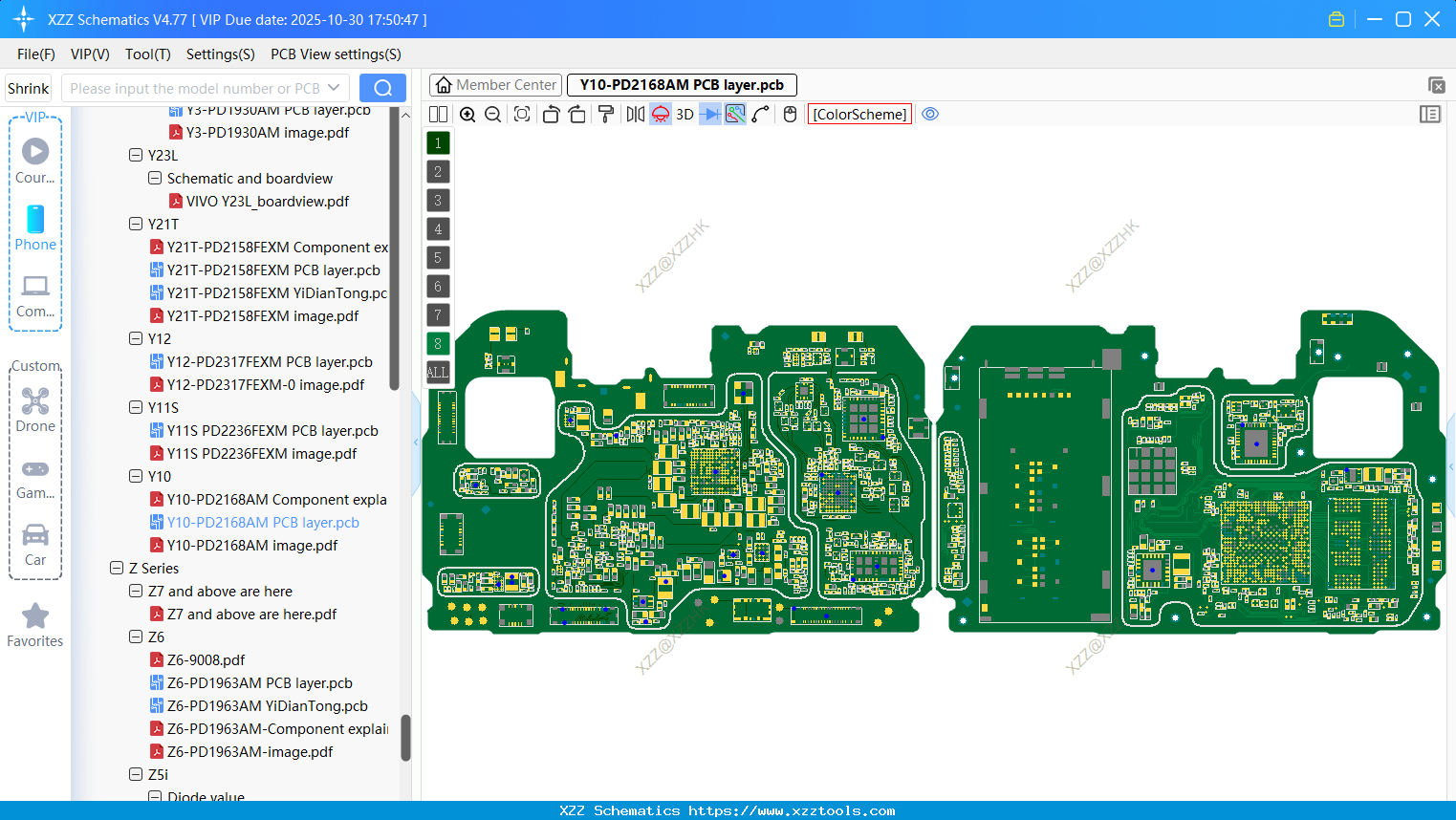Collapse the Z Series group
Viewport: 1456px width, 820px height.
[x=116, y=568]
